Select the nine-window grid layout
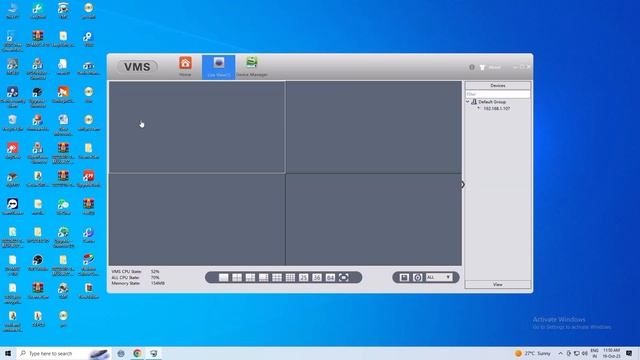This screenshot has height=360, width=640. tap(277, 278)
